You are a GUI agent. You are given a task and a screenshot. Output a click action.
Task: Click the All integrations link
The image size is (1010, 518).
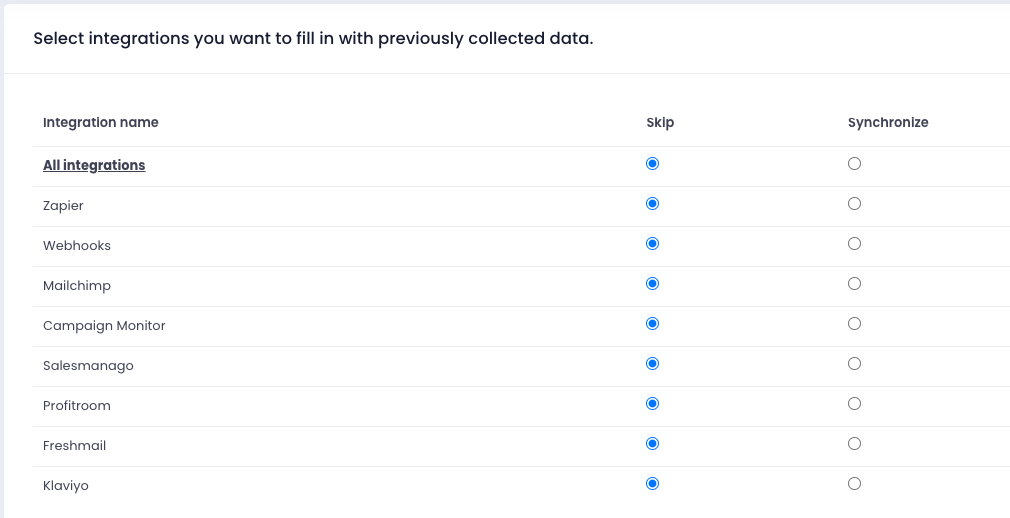point(94,166)
